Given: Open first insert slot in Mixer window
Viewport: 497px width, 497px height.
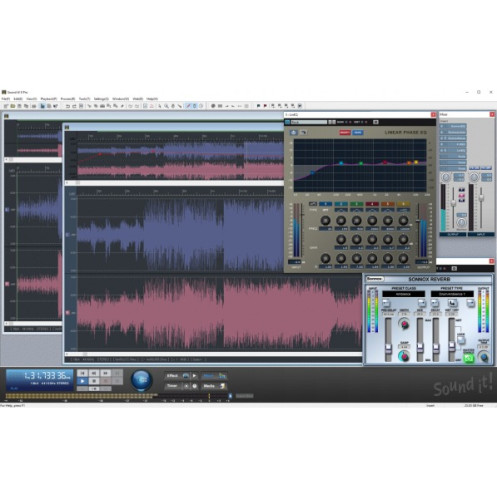Looking at the screenshot, I should point(453,126).
